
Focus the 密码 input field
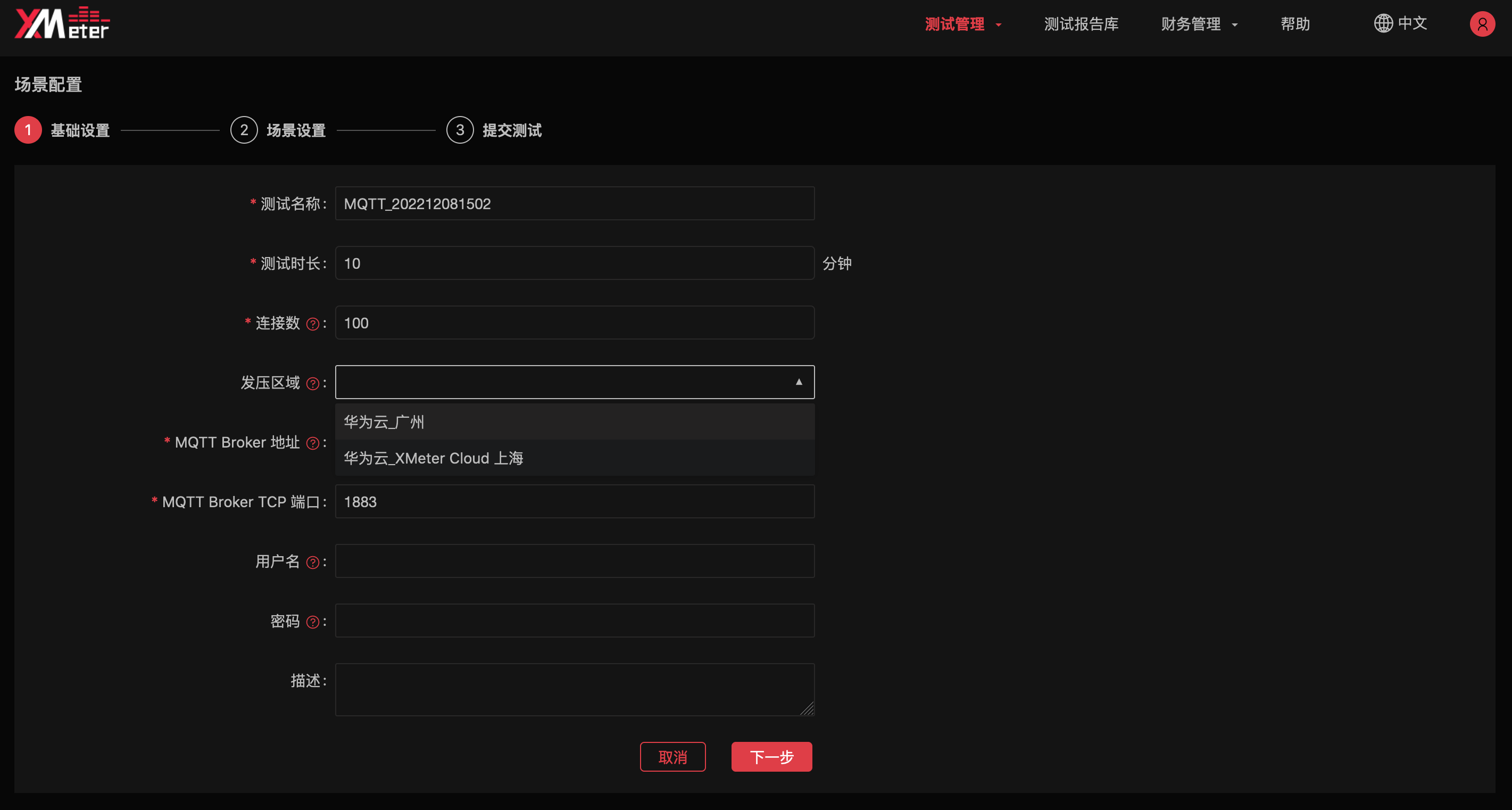pyautogui.click(x=575, y=621)
